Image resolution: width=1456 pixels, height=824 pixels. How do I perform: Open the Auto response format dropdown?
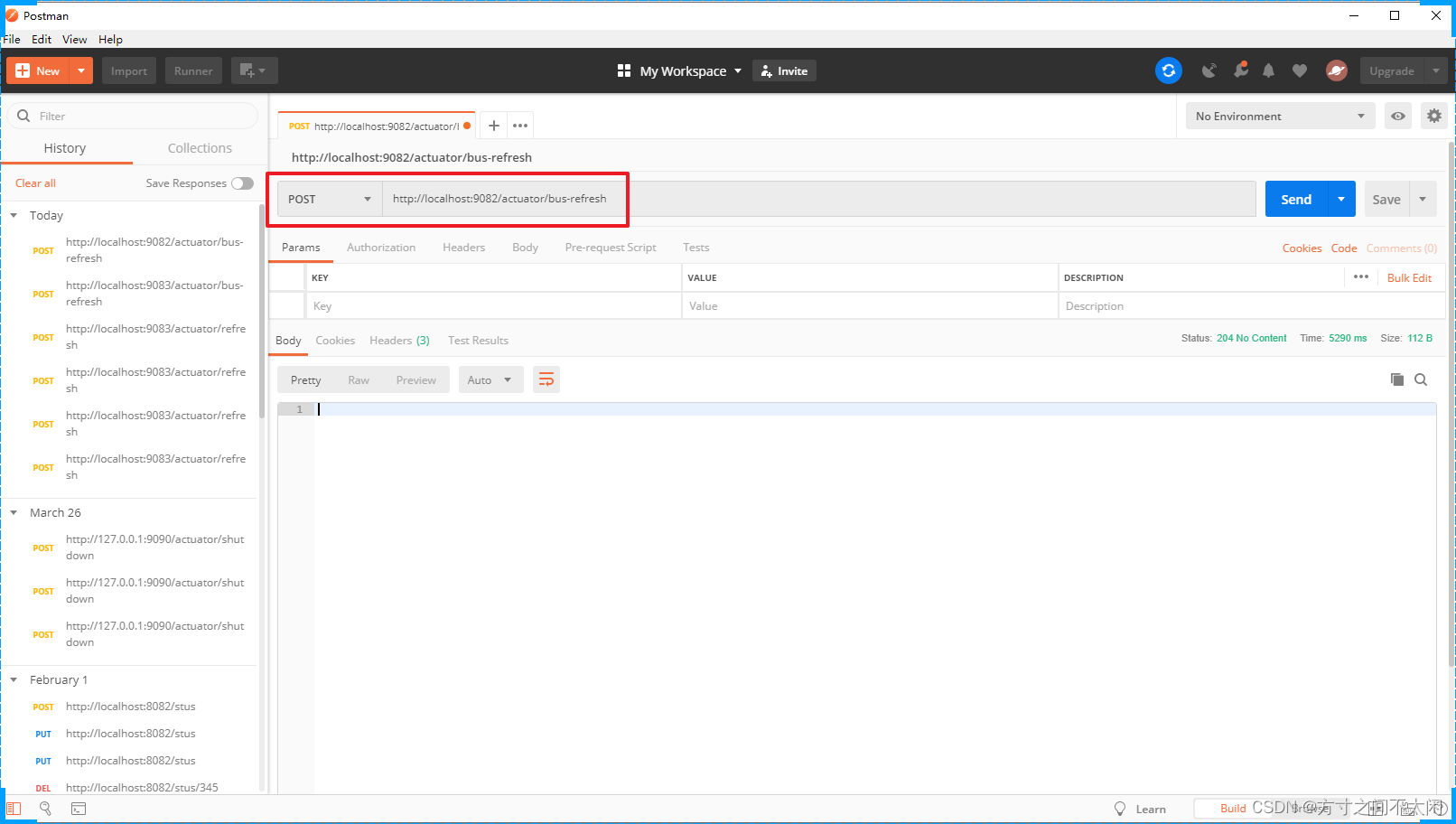coord(490,379)
